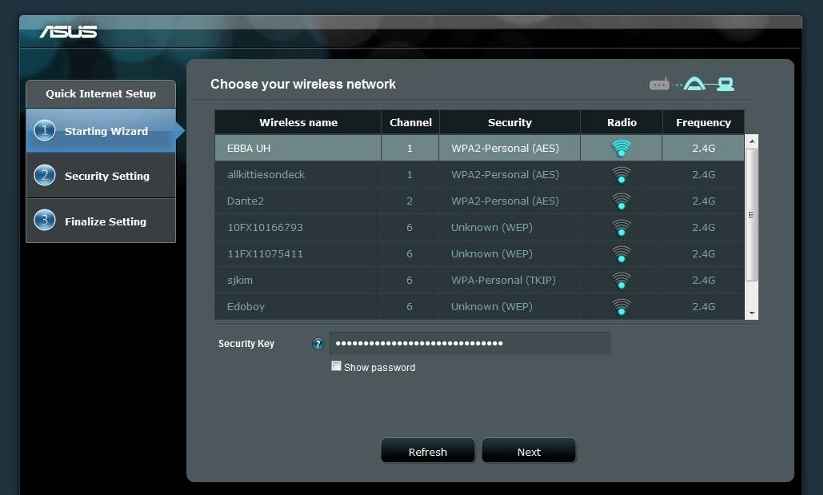Open the Security Setting step
The image size is (823, 495).
point(101,176)
